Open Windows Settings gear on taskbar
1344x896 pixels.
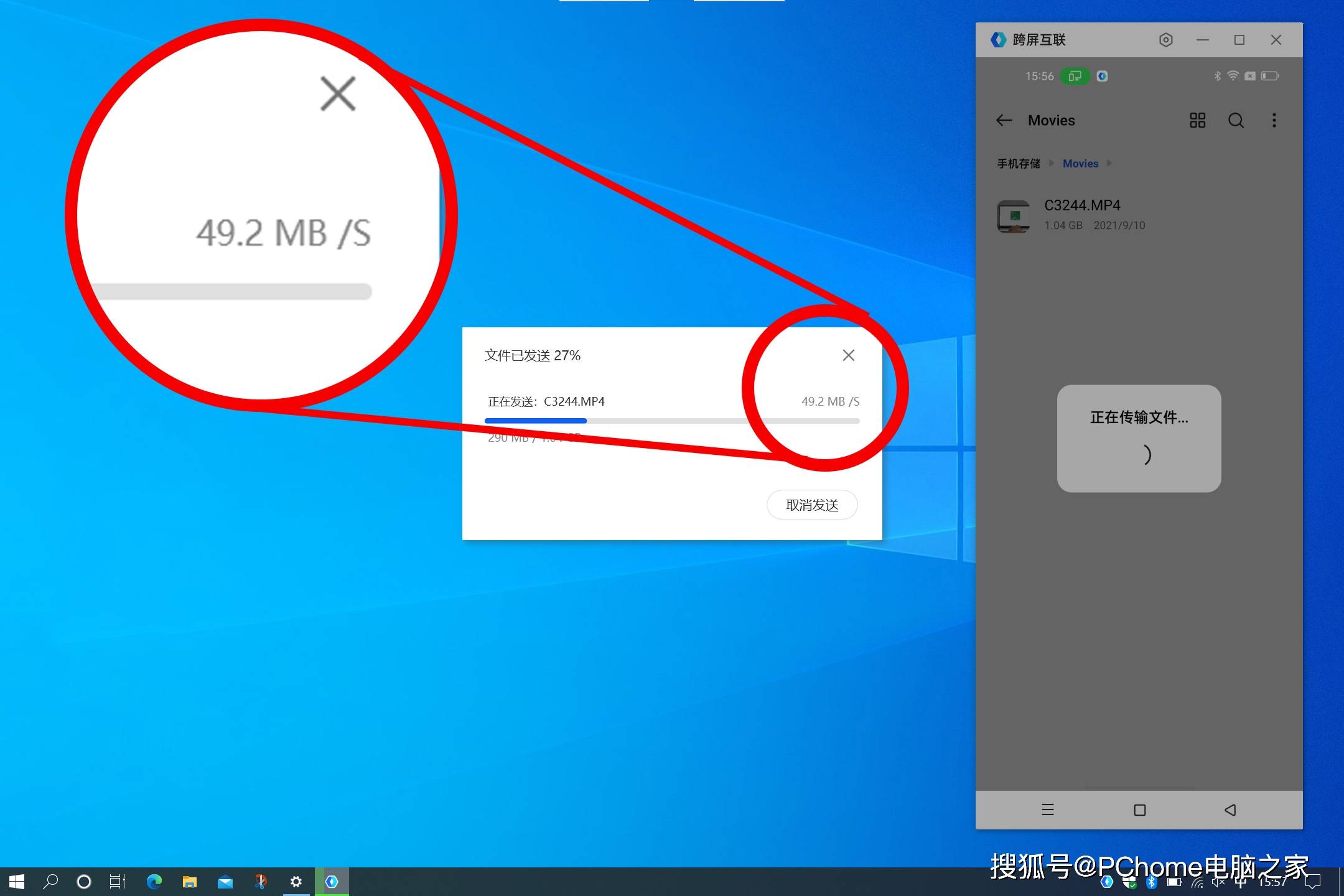click(296, 882)
